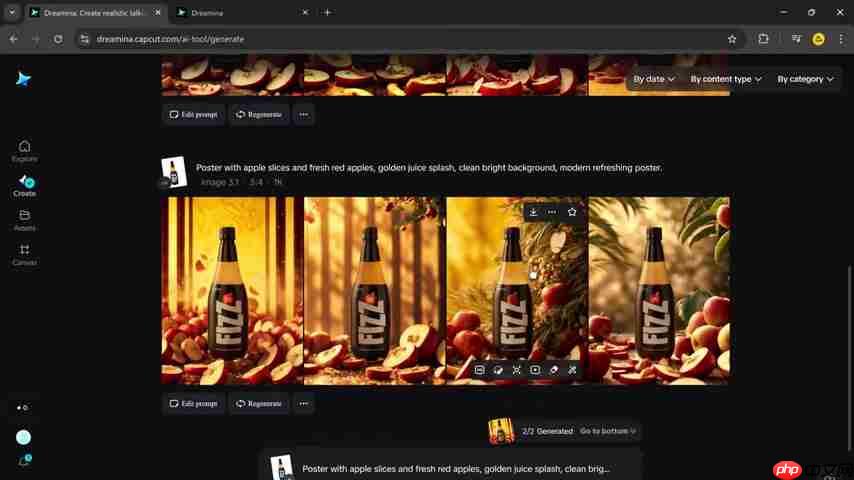This screenshot has height=480, width=854.
Task: Click upper Edit prompt button under apple slices
Action: coord(193,114)
